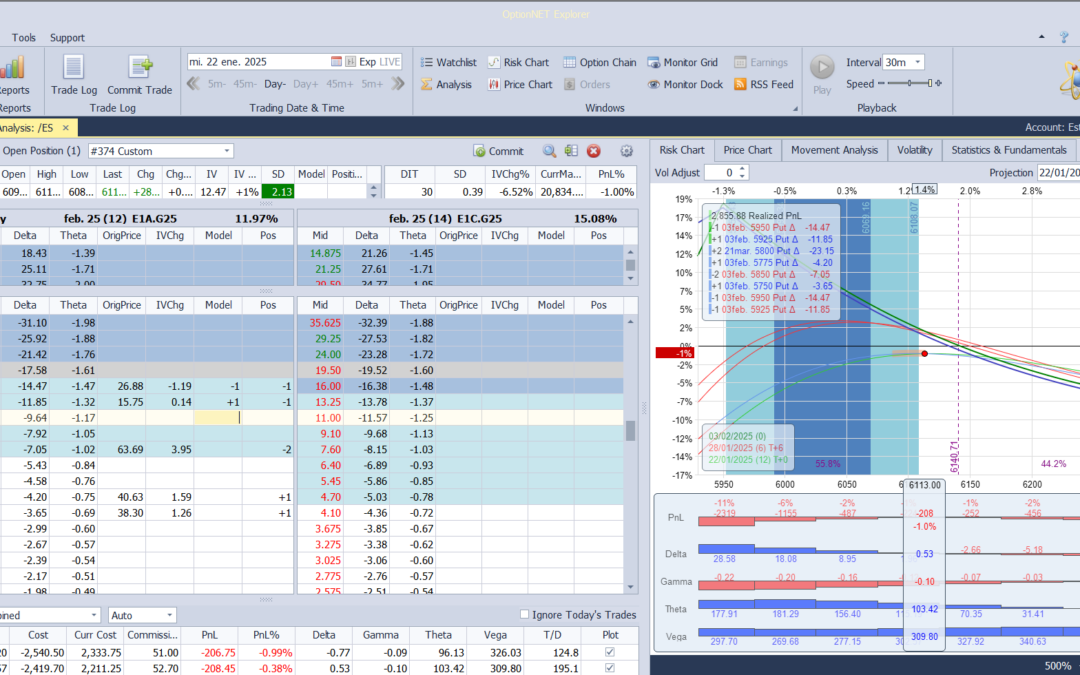Click the Commit icon in the analysis toolbar
1080x675 pixels.
point(499,151)
